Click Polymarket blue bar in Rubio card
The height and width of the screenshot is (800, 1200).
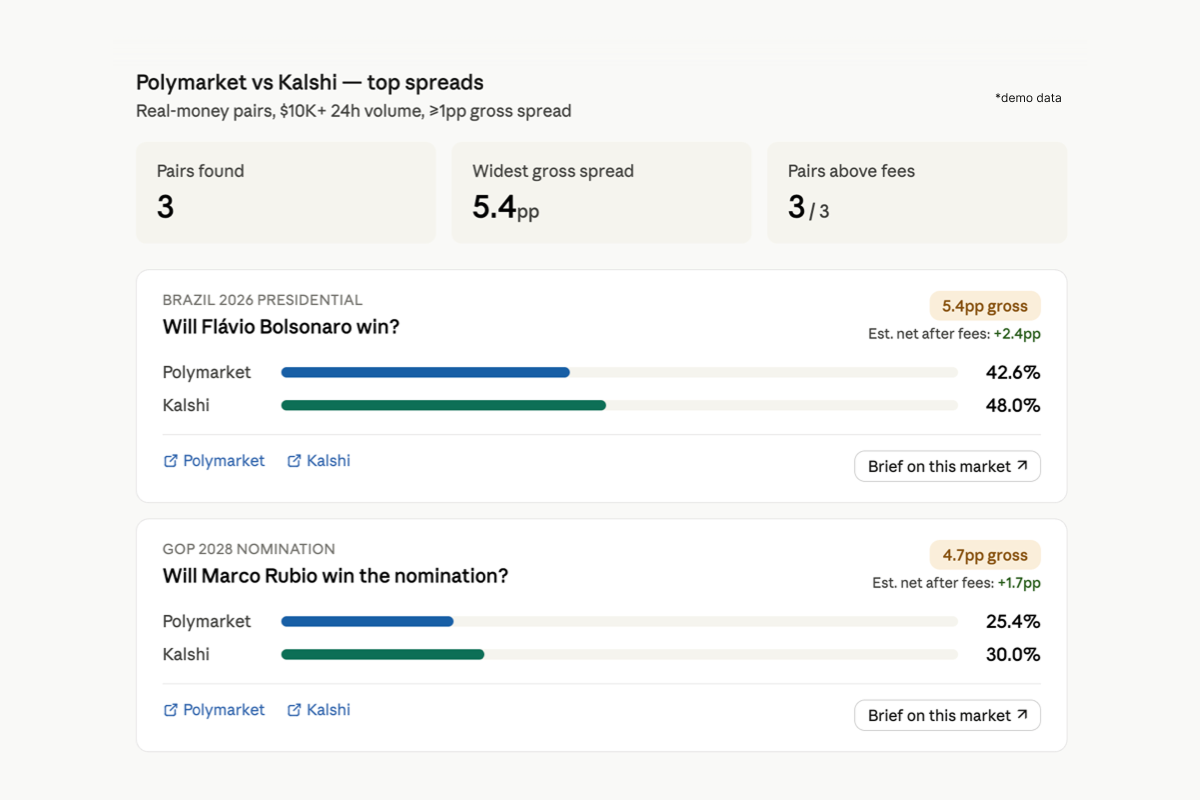(x=367, y=621)
